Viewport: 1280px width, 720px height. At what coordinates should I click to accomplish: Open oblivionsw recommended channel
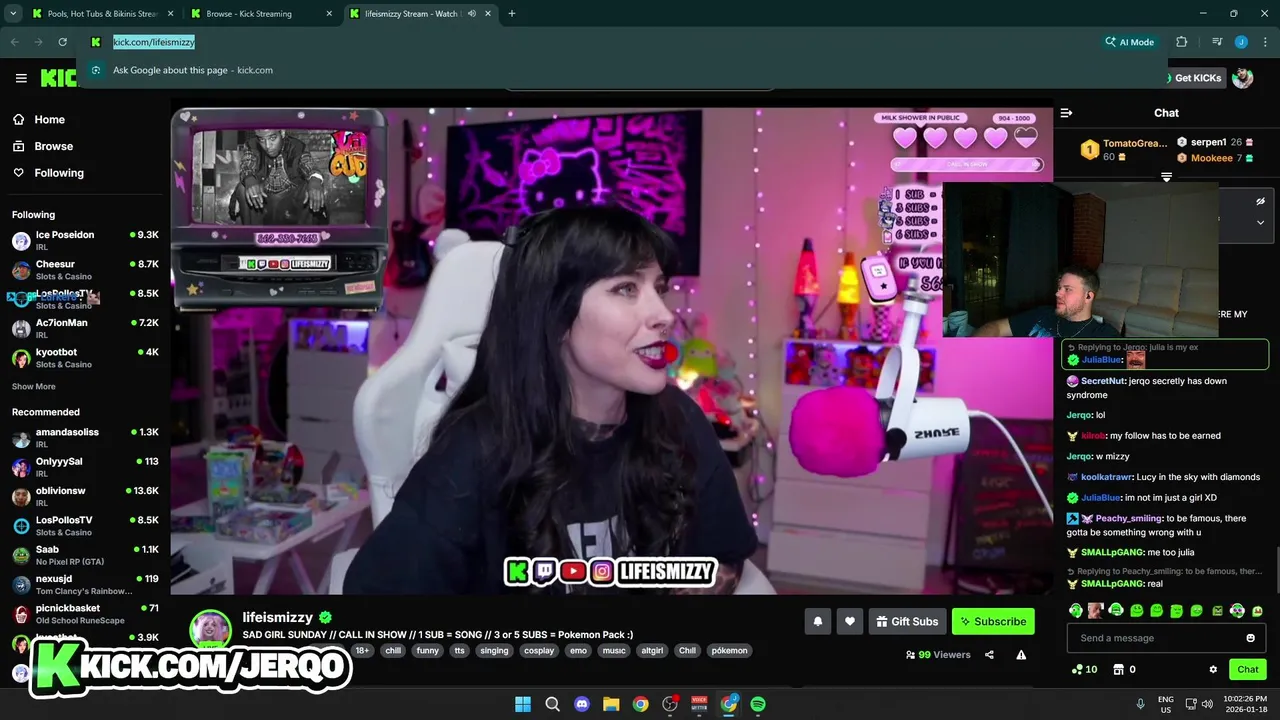[85, 497]
